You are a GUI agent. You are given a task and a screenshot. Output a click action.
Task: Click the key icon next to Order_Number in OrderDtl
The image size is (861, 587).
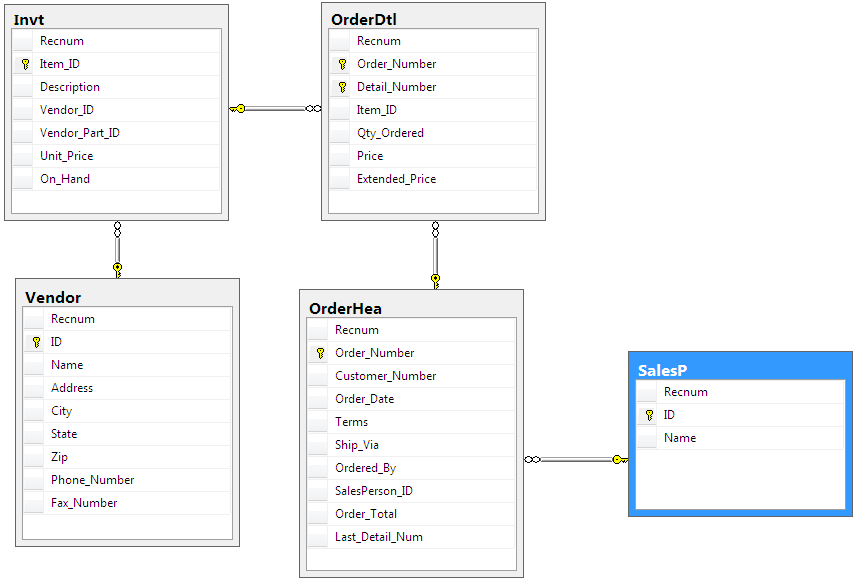342,64
